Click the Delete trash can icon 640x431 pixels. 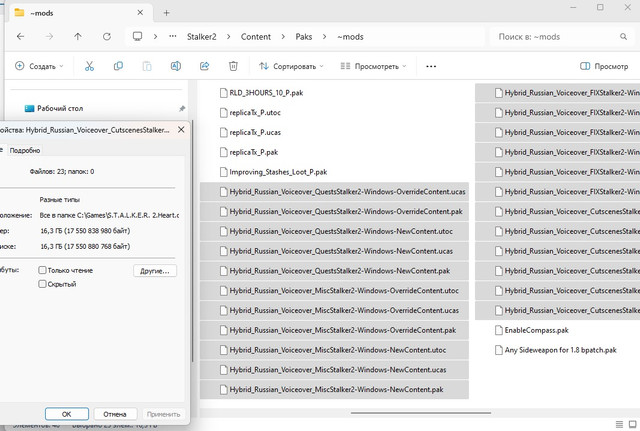point(233,66)
